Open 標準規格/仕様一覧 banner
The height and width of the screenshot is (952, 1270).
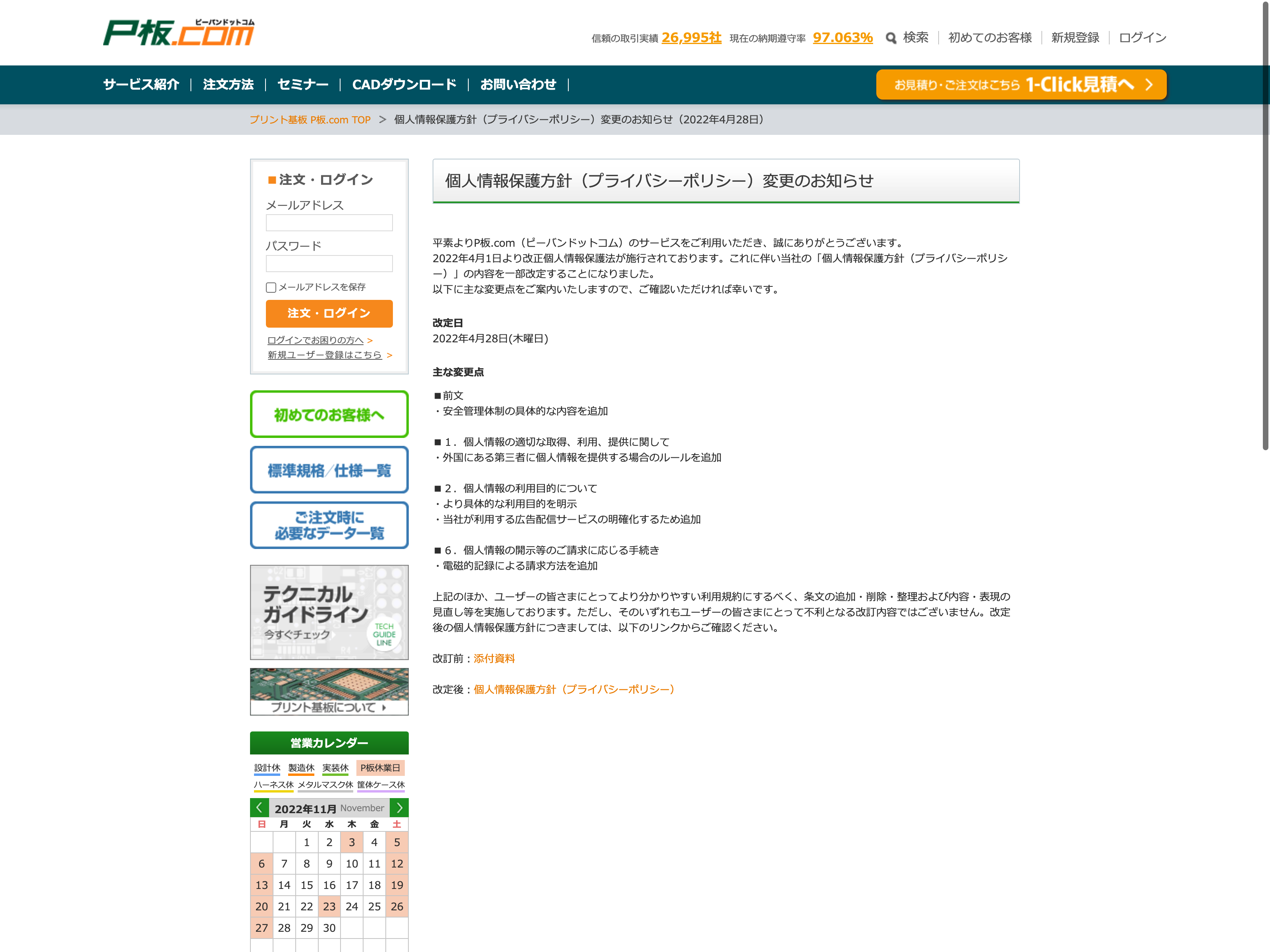coord(329,470)
